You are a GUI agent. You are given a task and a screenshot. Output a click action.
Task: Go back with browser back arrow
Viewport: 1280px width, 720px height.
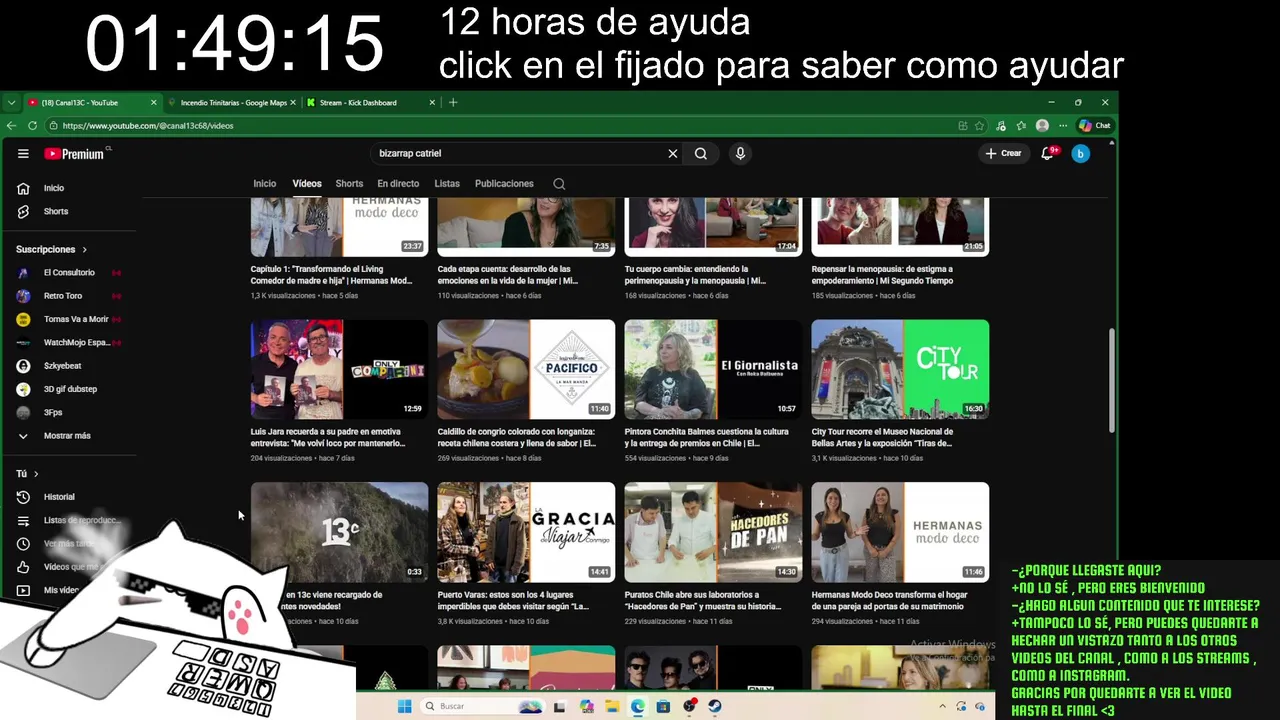(x=11, y=126)
